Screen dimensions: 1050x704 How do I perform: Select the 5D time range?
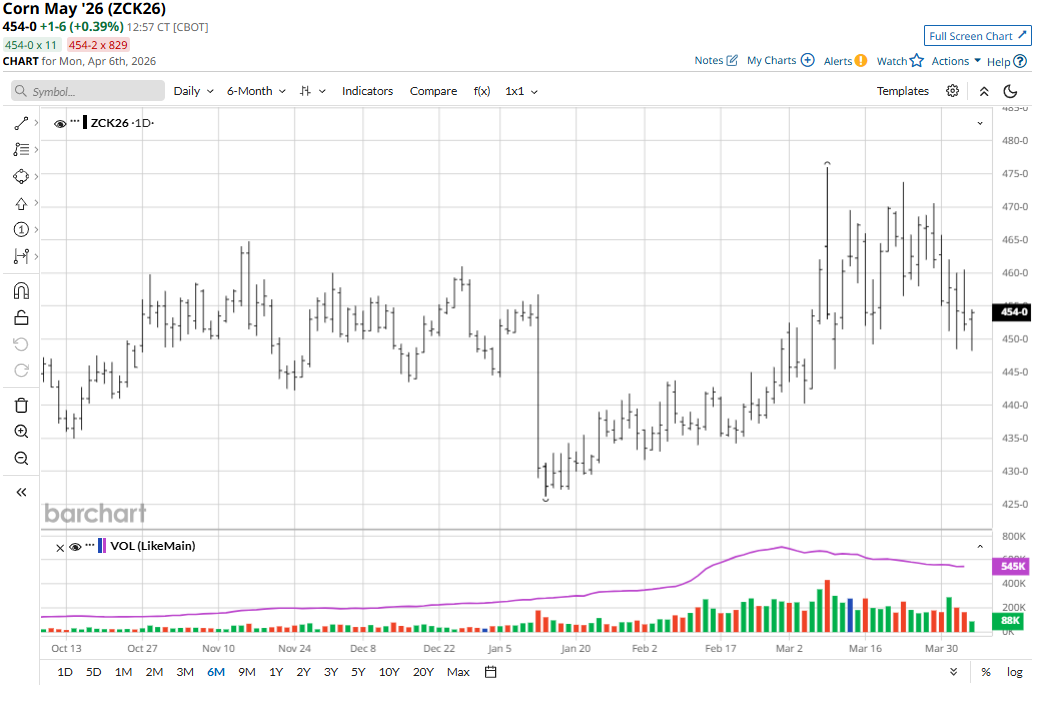(x=94, y=672)
